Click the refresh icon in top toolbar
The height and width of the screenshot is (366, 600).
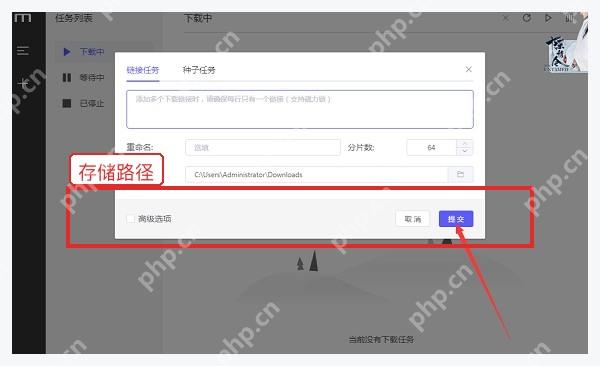point(527,18)
